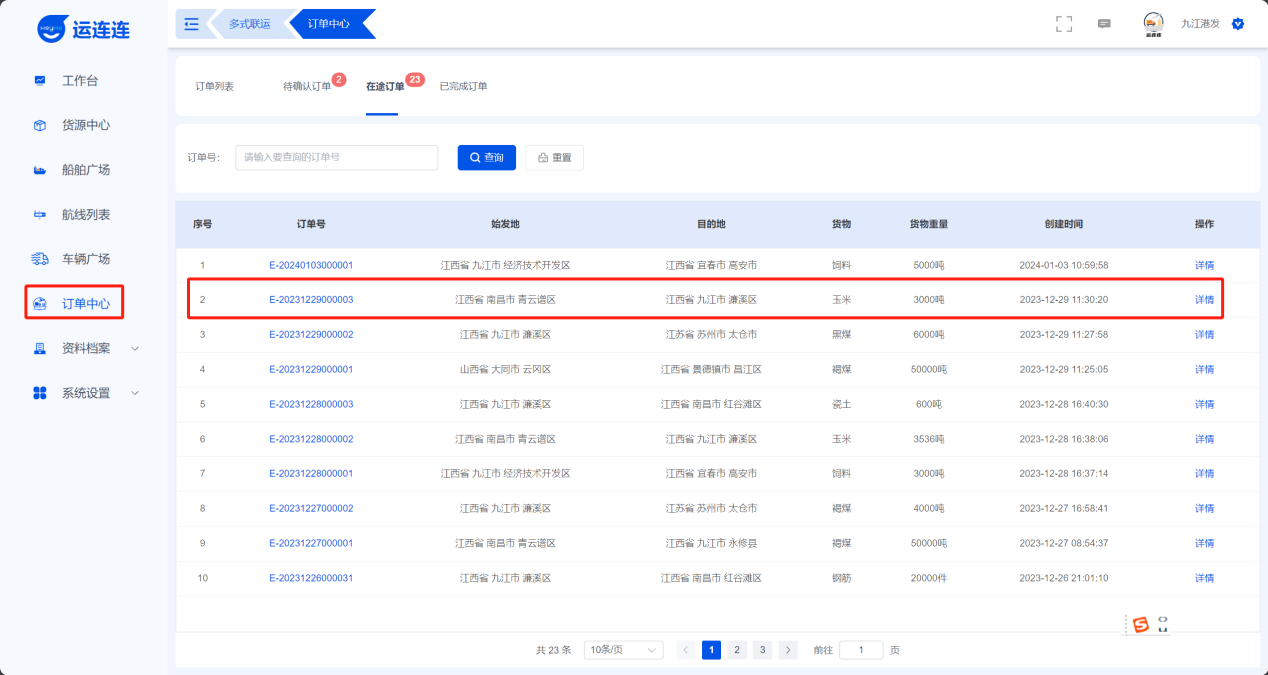Open 船舶广场 in the sidebar

pos(85,170)
